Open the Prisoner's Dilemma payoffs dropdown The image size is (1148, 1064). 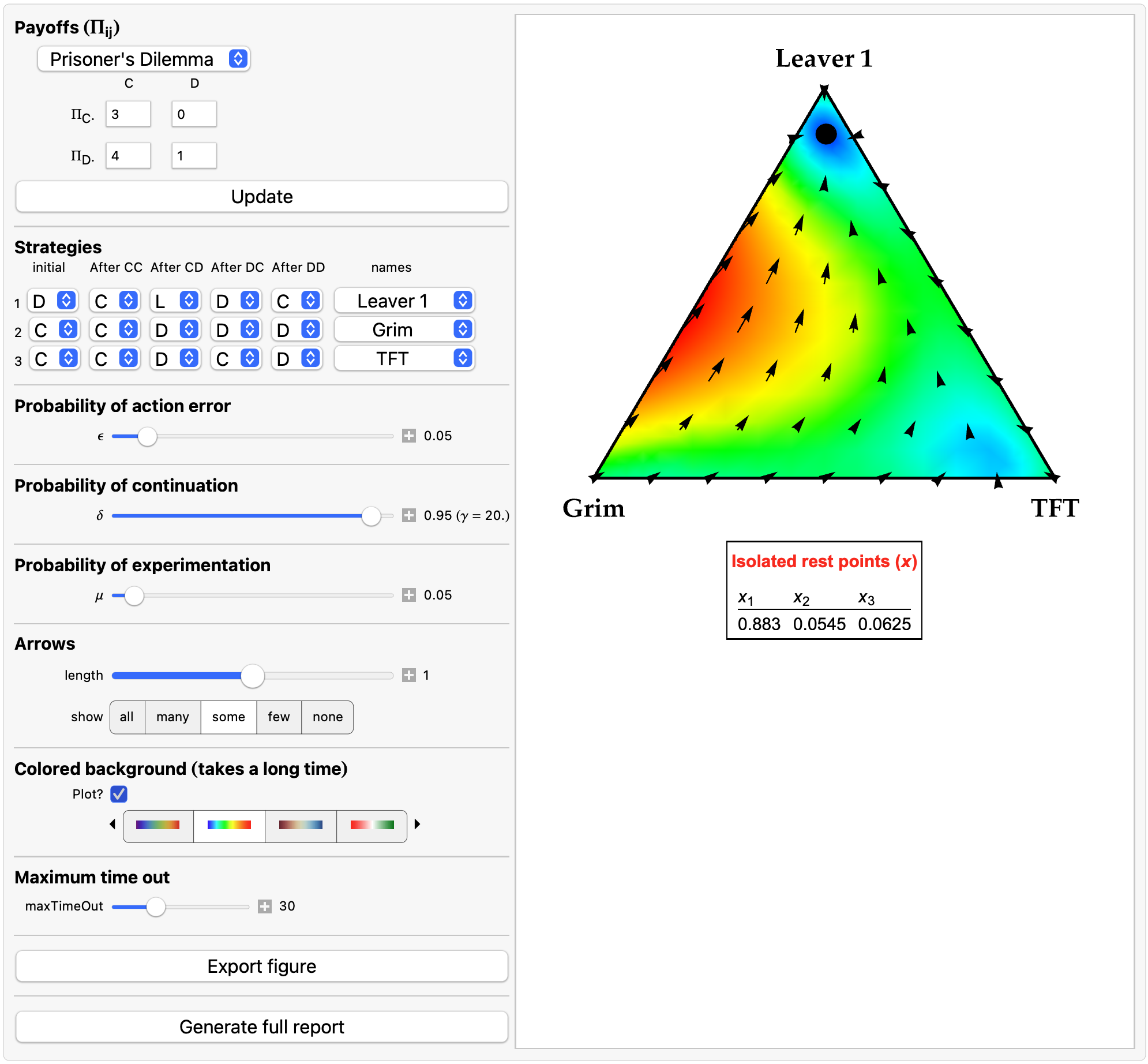(144, 59)
